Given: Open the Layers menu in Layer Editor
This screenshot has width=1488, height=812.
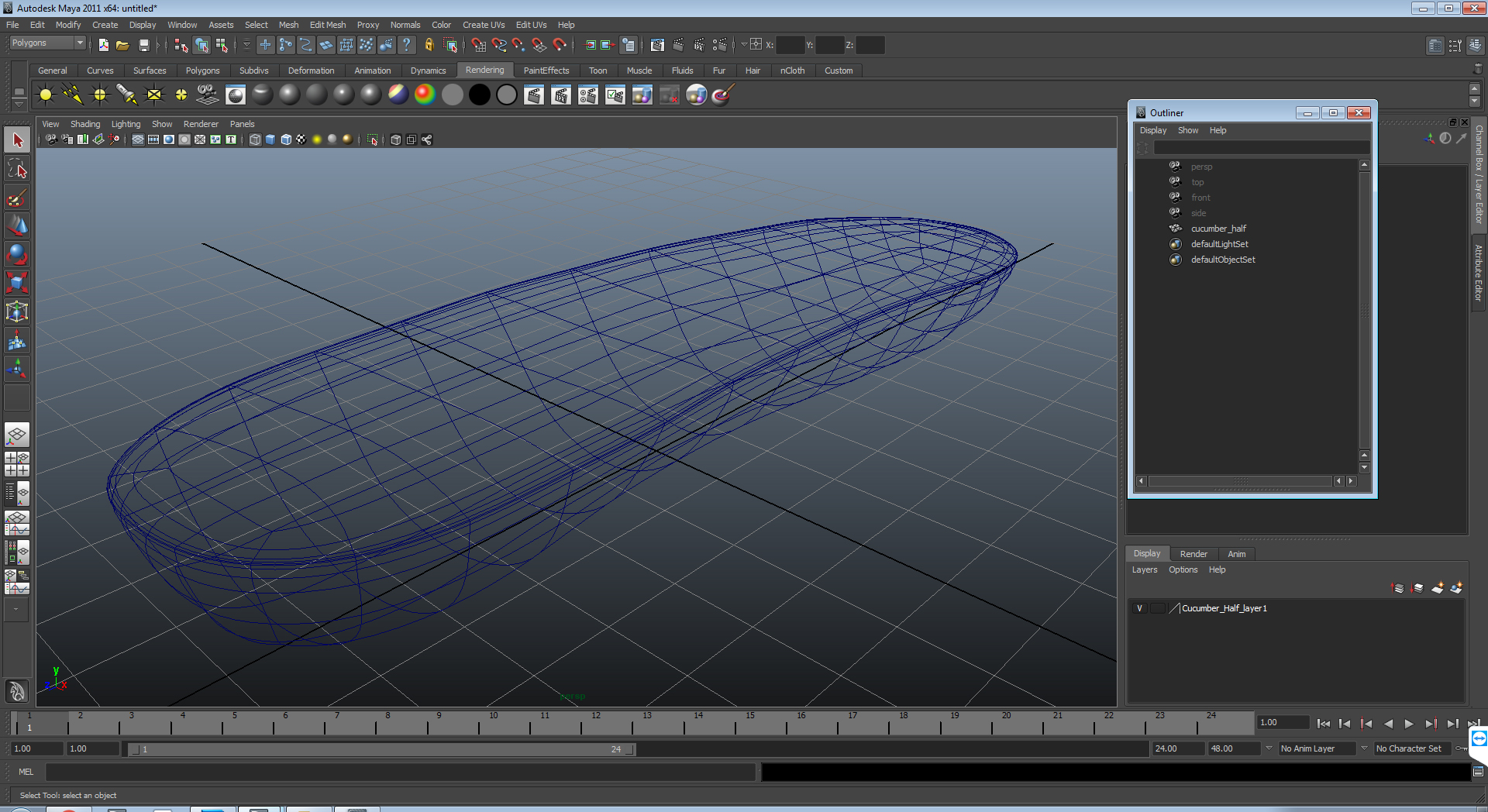Looking at the screenshot, I should pyautogui.click(x=1144, y=569).
